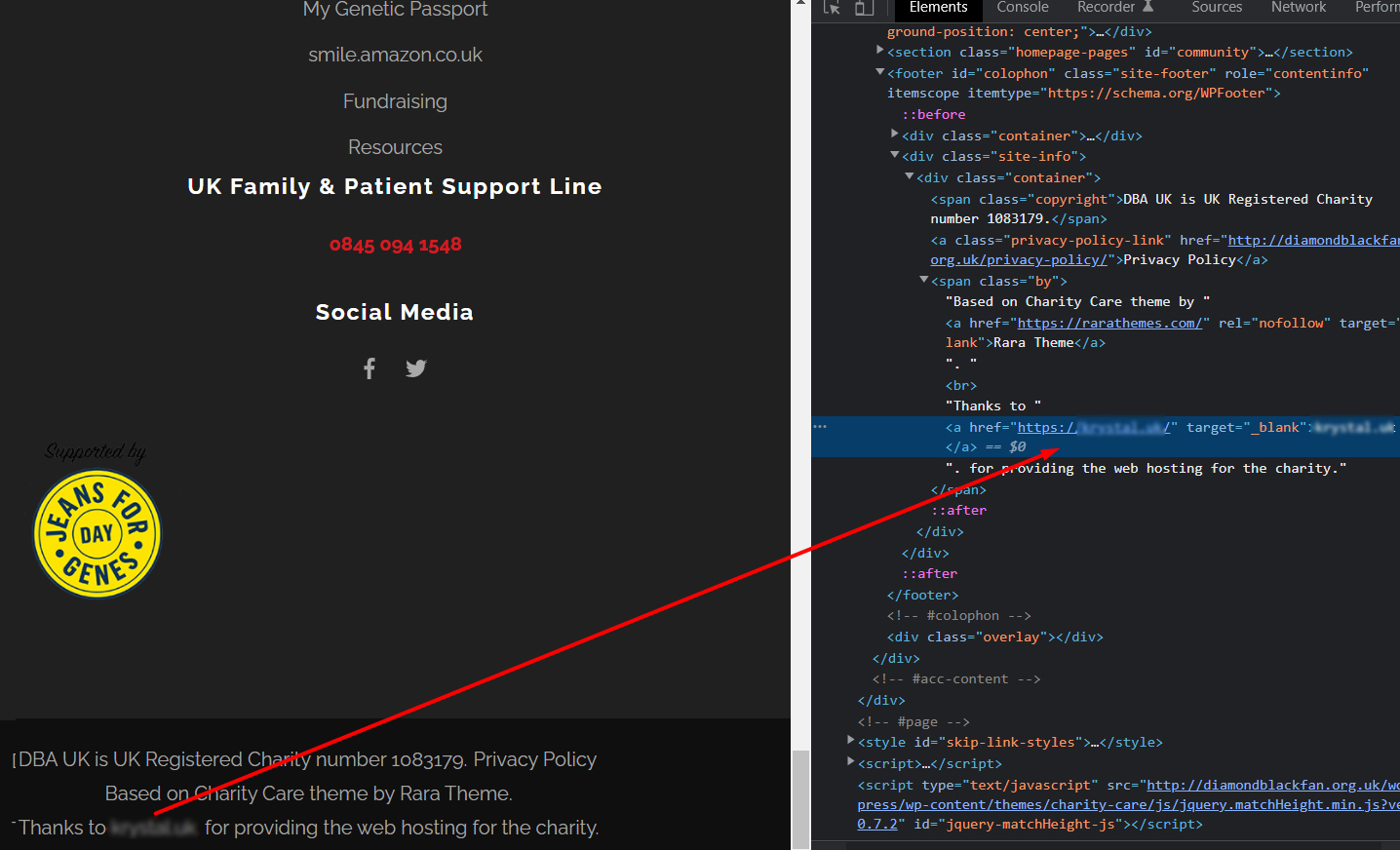Call the 0845 094 1548 support number

pos(395,245)
